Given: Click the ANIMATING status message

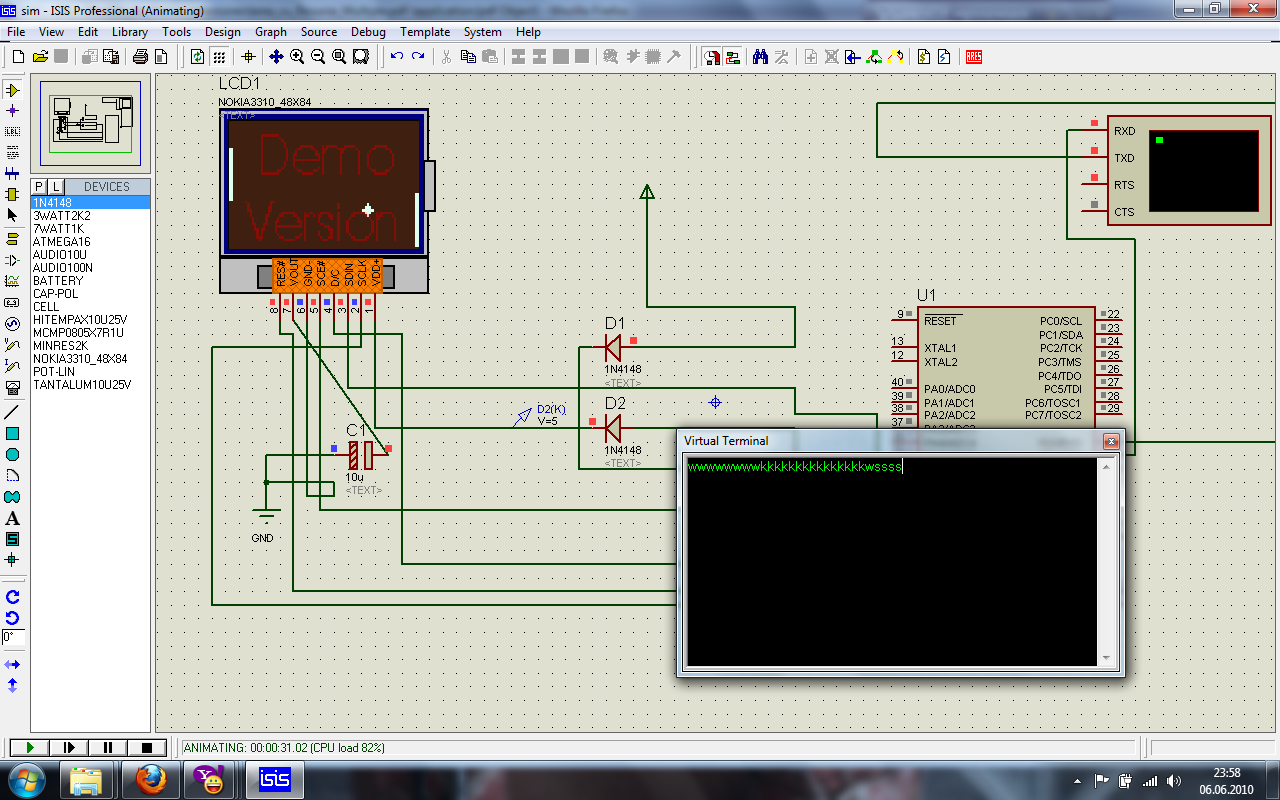Looking at the screenshot, I should (284, 748).
